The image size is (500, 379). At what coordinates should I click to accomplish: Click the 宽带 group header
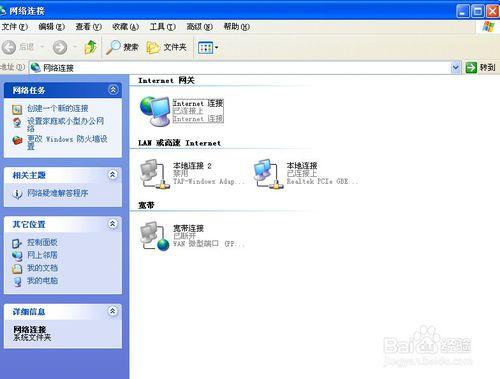[x=146, y=205]
